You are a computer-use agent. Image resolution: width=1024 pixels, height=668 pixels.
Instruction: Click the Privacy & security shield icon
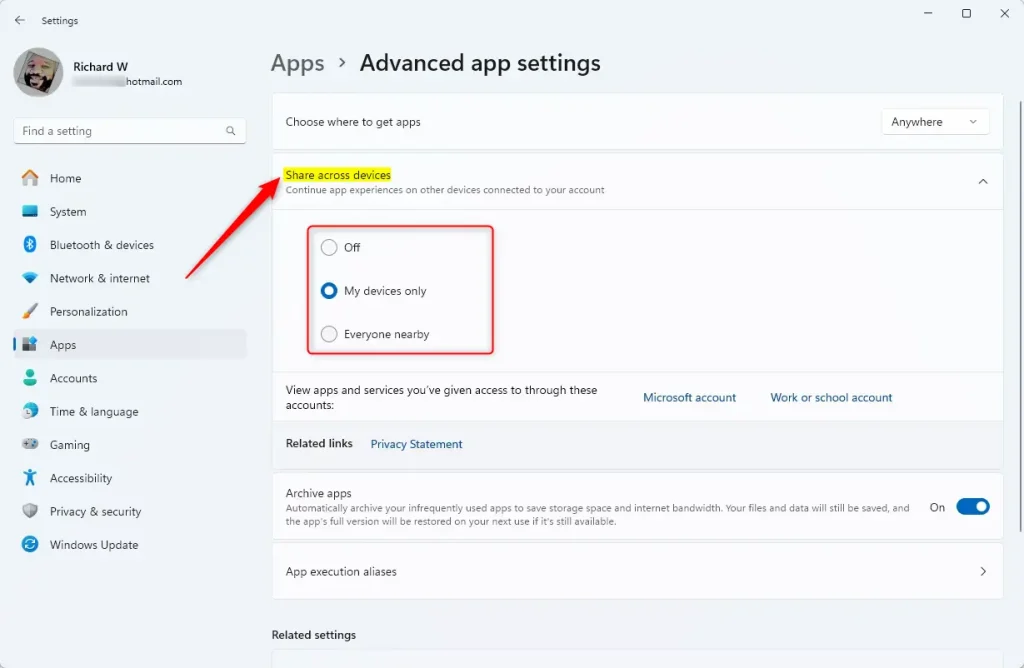[30, 511]
